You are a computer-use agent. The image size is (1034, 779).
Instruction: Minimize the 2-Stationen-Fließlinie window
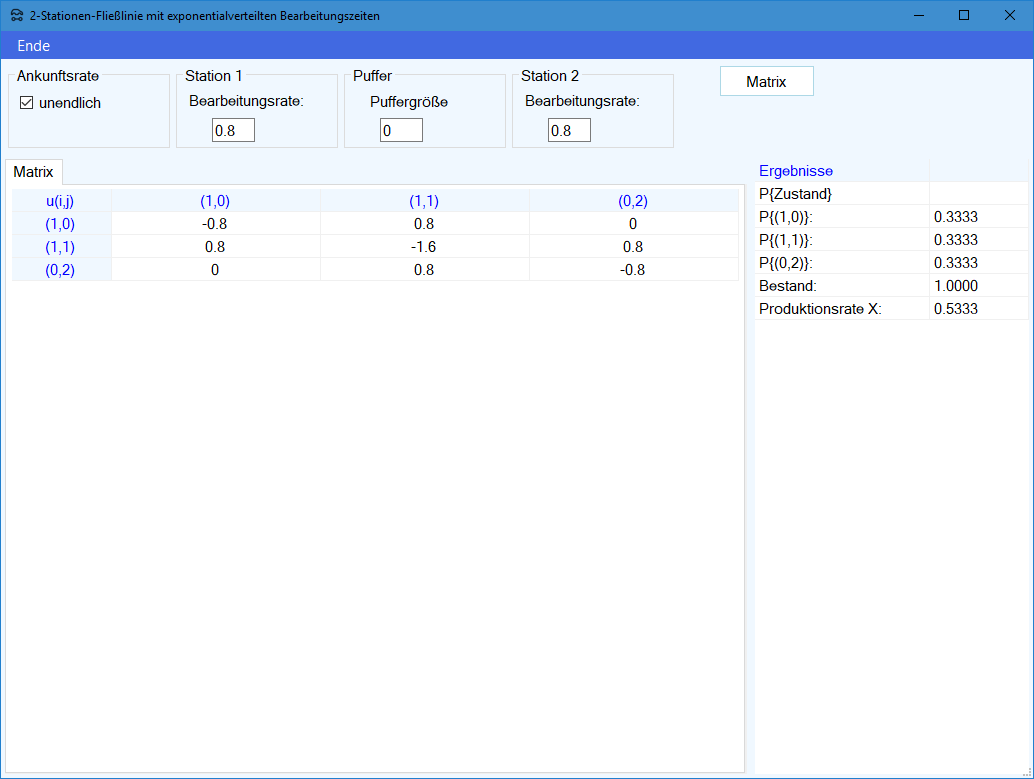point(918,16)
